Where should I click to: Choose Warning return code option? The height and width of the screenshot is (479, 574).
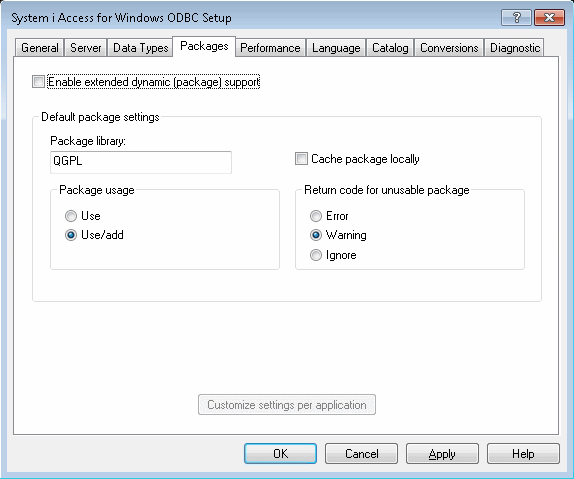[316, 235]
